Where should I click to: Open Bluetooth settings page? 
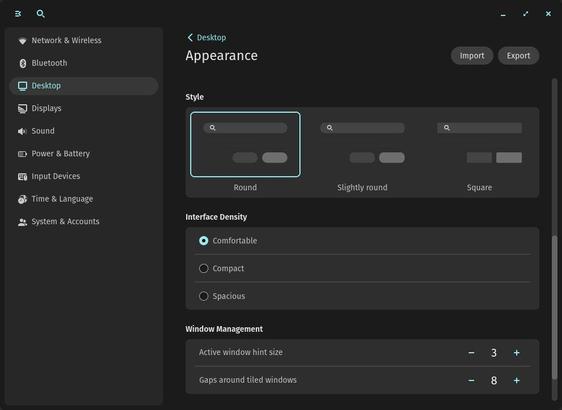pyautogui.click(x=84, y=63)
